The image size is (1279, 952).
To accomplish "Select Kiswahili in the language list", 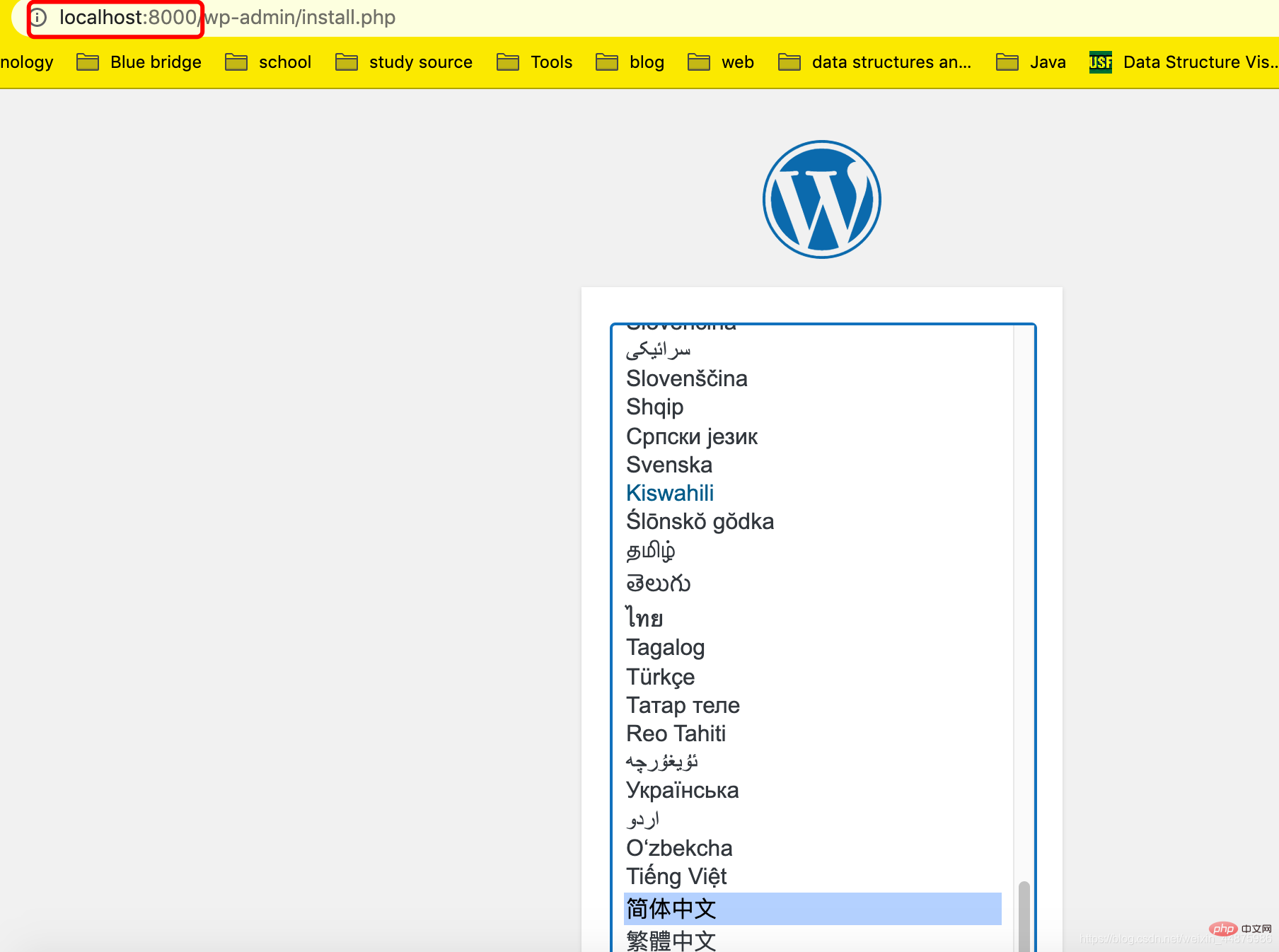I will click(x=670, y=493).
